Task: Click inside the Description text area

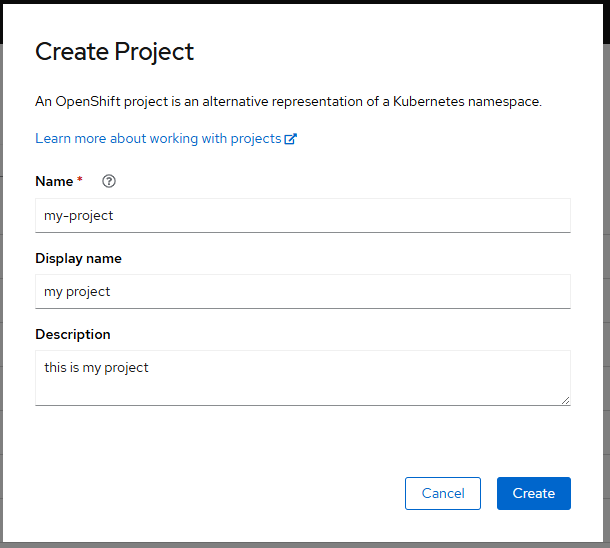Action: 303,378
